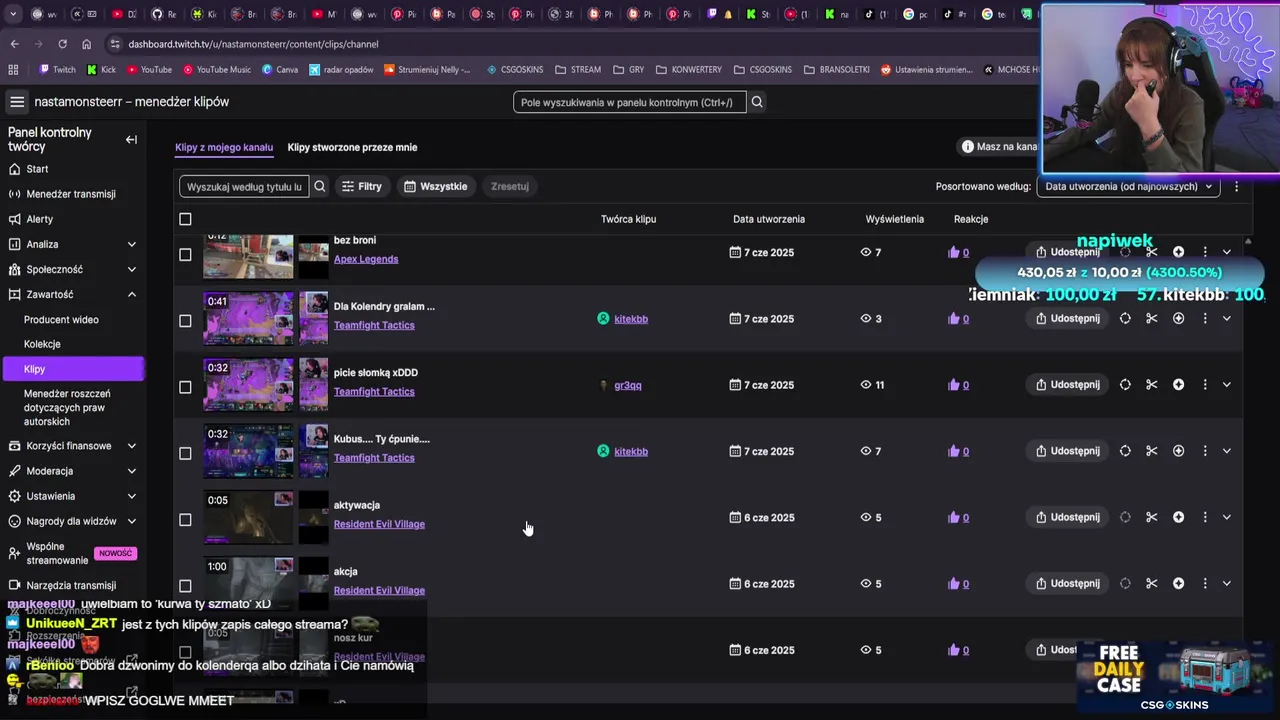Screen dimensions: 1280x720
Task: Click the dashboard search field
Action: (629, 102)
